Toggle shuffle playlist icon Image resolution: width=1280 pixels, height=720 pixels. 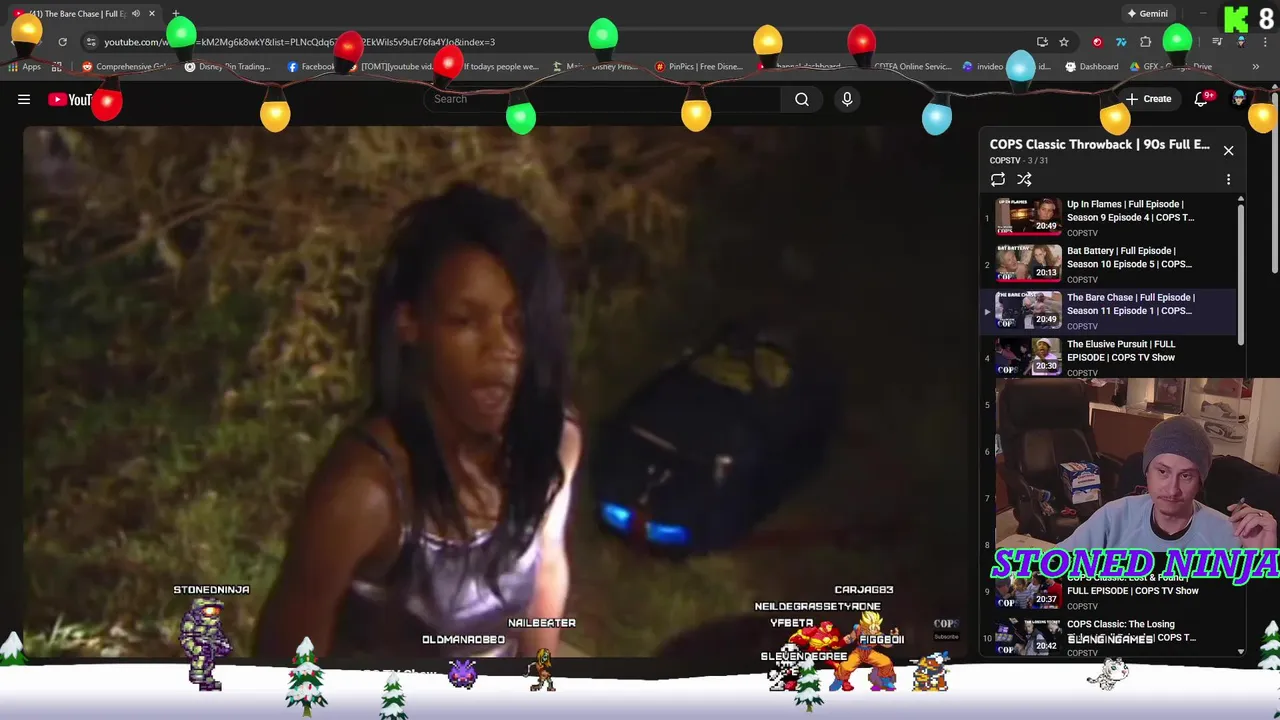click(x=1024, y=179)
